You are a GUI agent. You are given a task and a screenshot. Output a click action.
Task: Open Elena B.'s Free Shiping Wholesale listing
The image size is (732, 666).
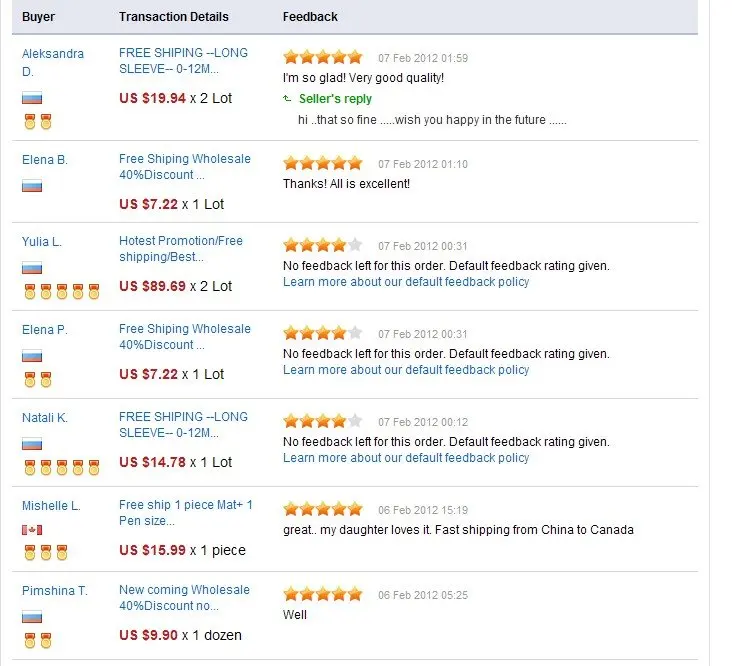click(x=184, y=167)
